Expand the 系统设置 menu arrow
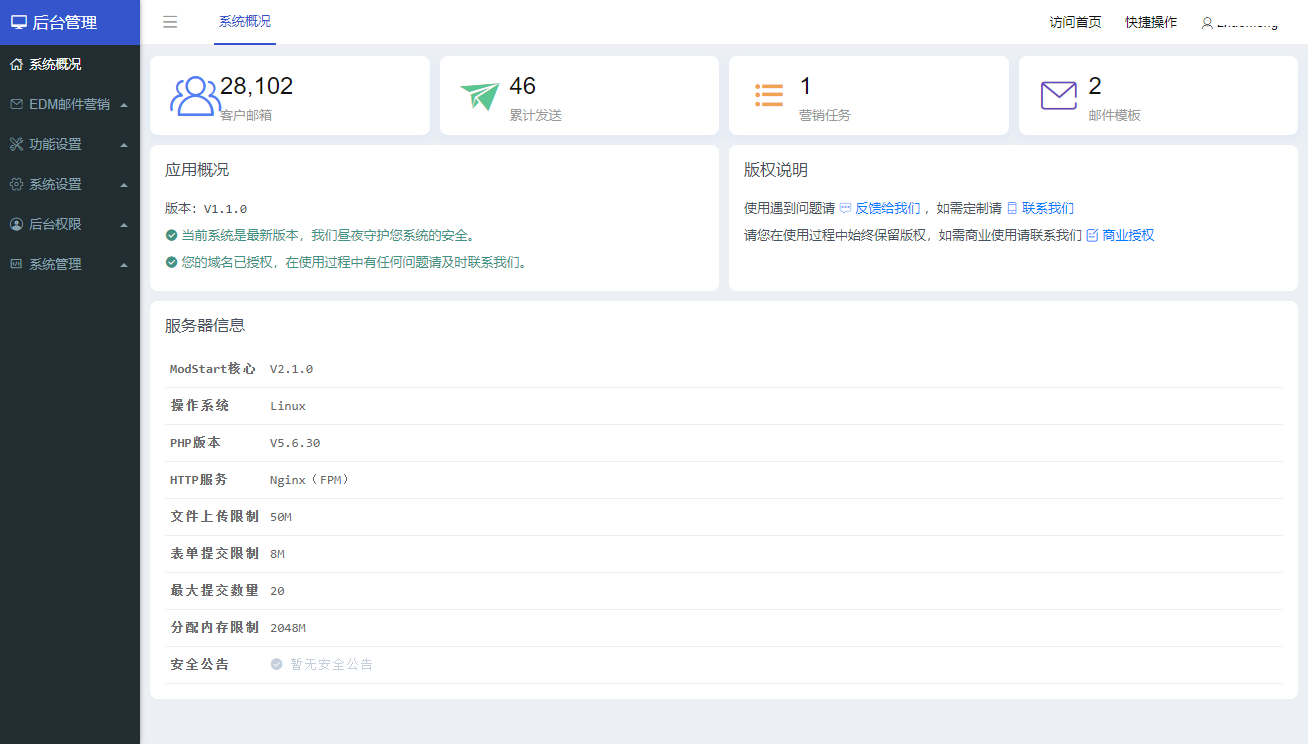Viewport: 1308px width, 744px height. coord(124,184)
